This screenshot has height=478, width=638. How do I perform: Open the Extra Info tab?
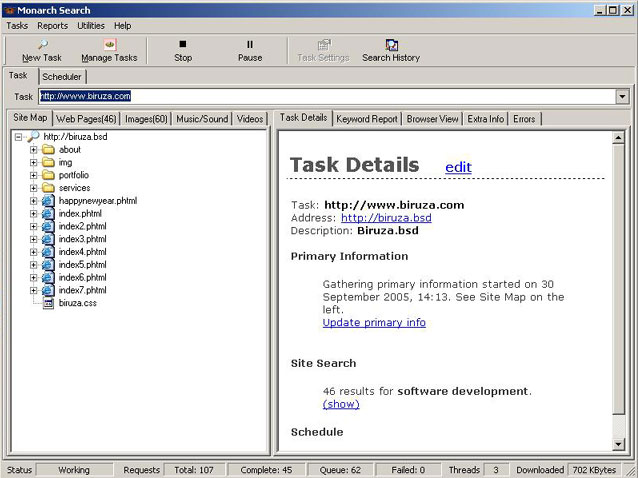485,119
